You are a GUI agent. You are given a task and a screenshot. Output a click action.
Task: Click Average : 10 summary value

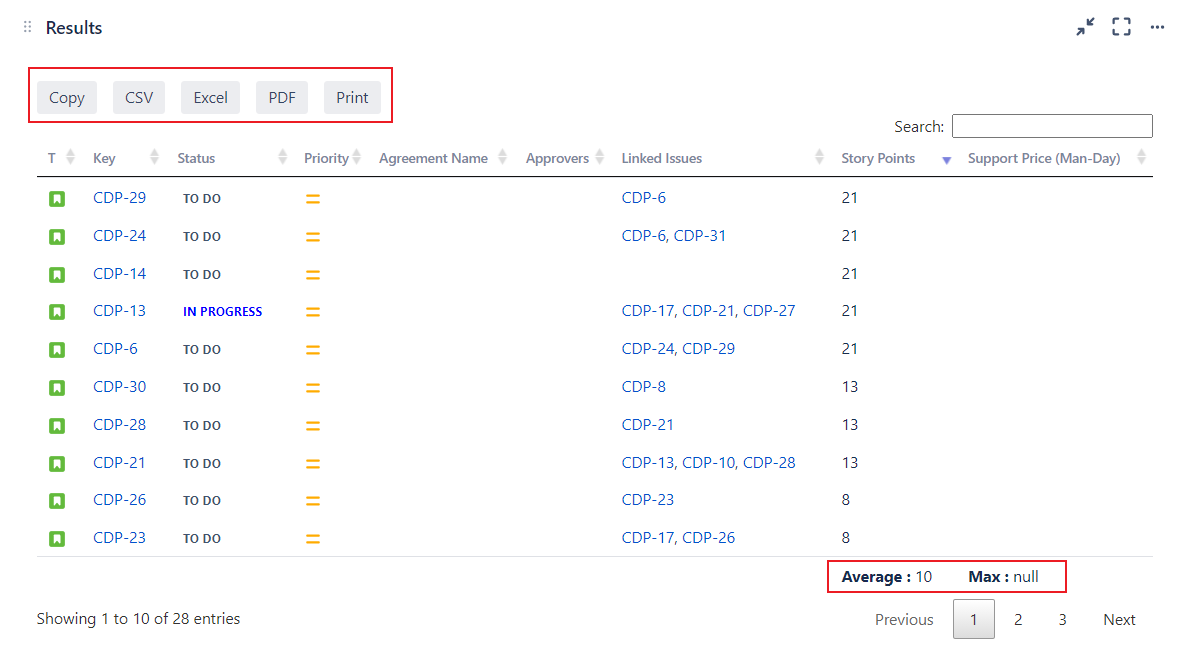(886, 577)
